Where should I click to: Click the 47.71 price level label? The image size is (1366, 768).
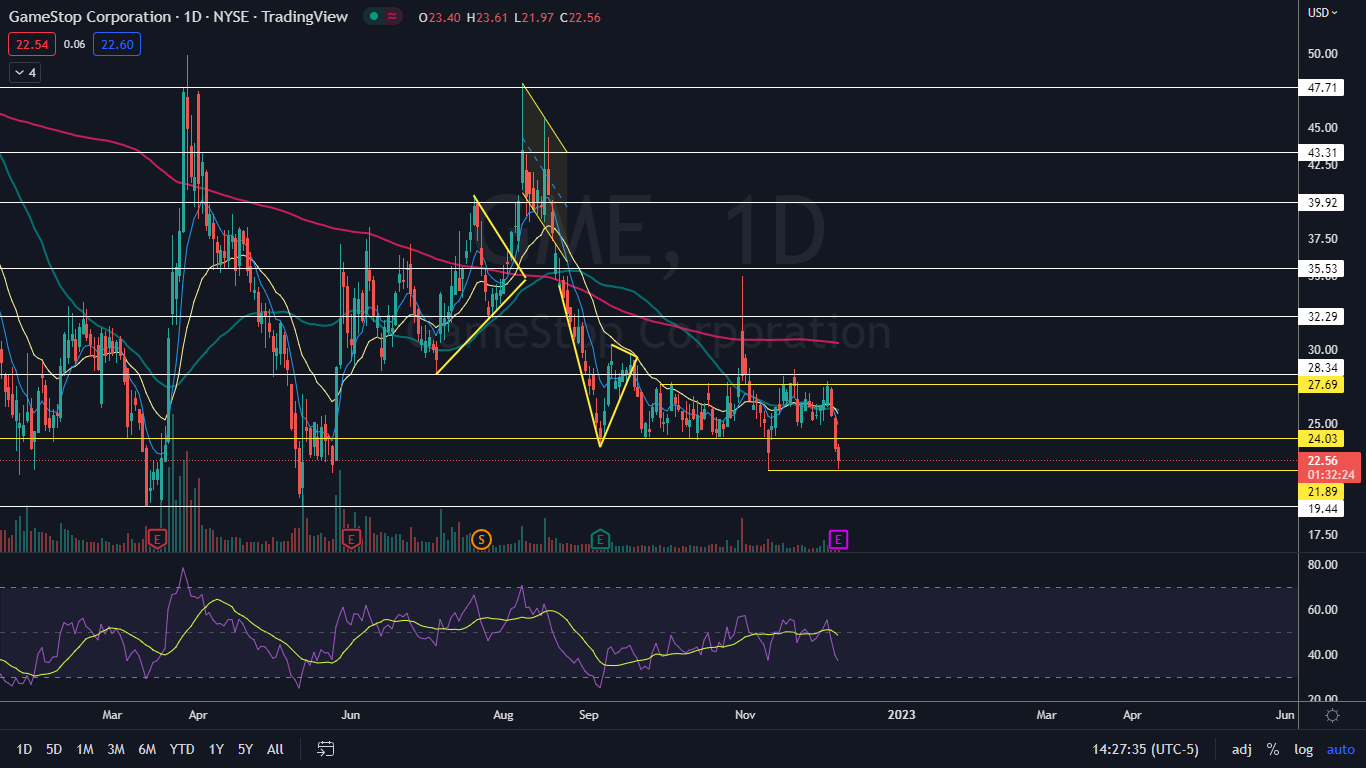tap(1323, 88)
